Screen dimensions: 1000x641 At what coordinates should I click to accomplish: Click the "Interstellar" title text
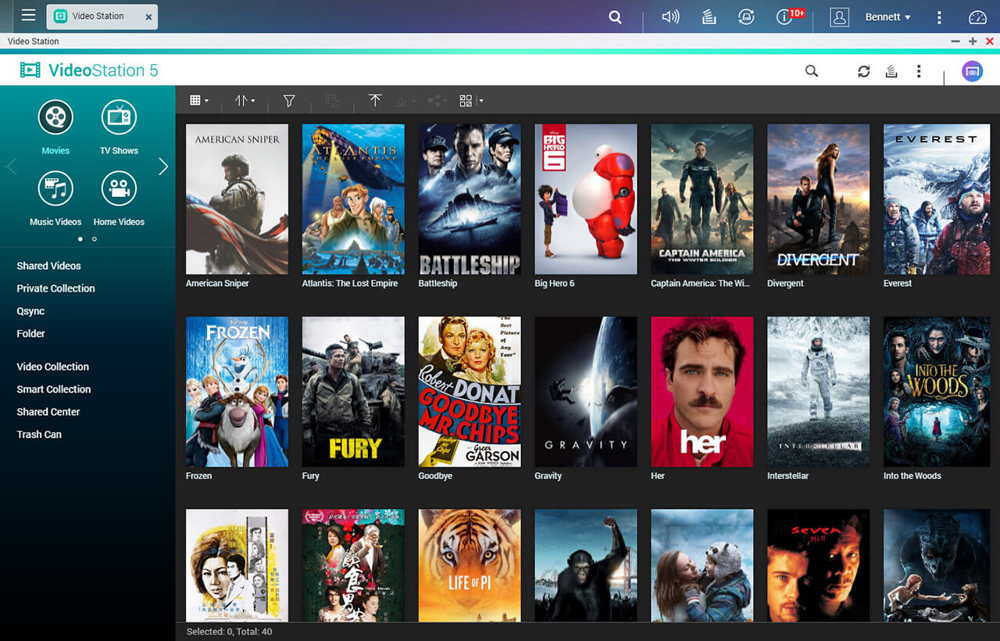(x=788, y=476)
